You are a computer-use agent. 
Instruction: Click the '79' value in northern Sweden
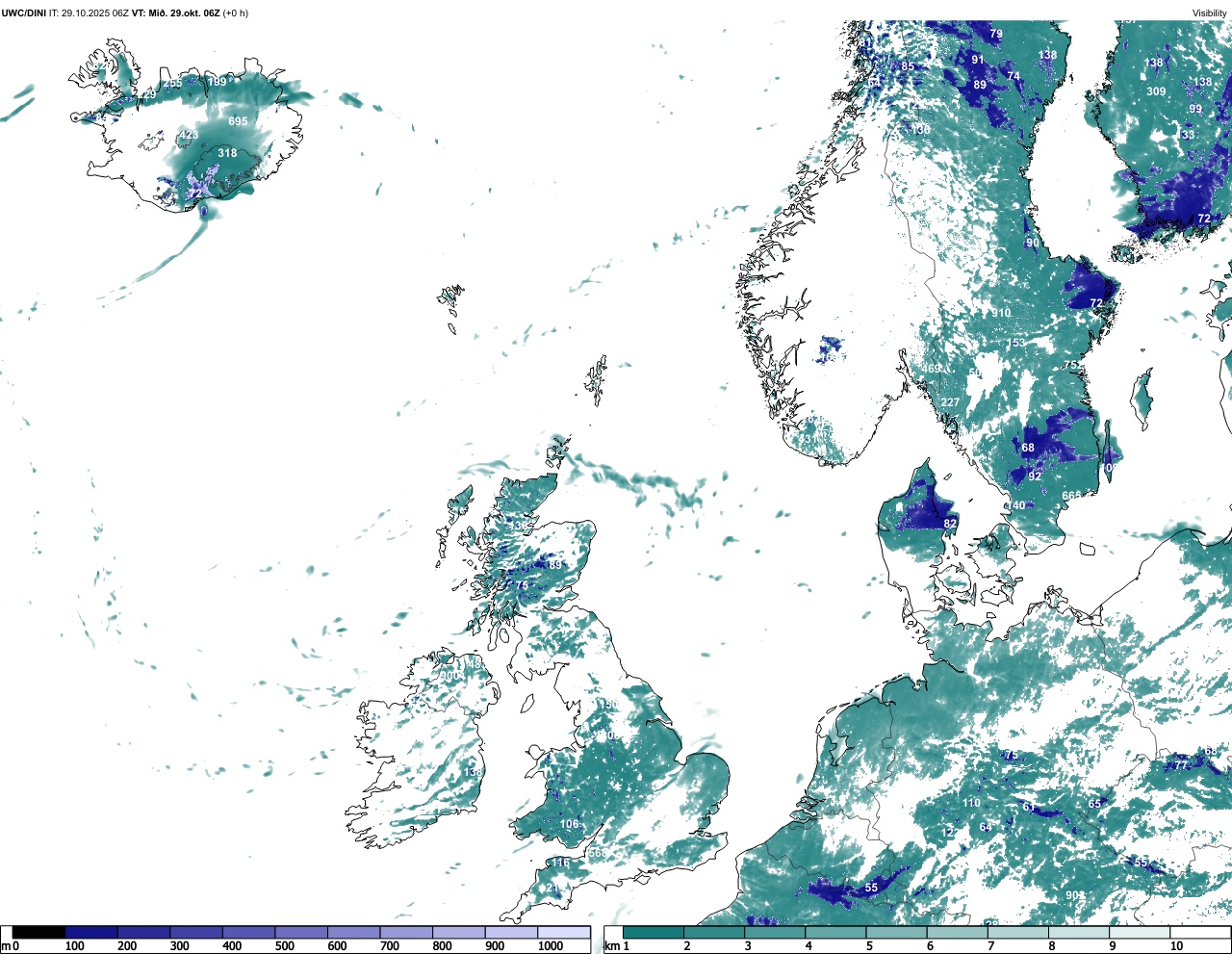996,34
